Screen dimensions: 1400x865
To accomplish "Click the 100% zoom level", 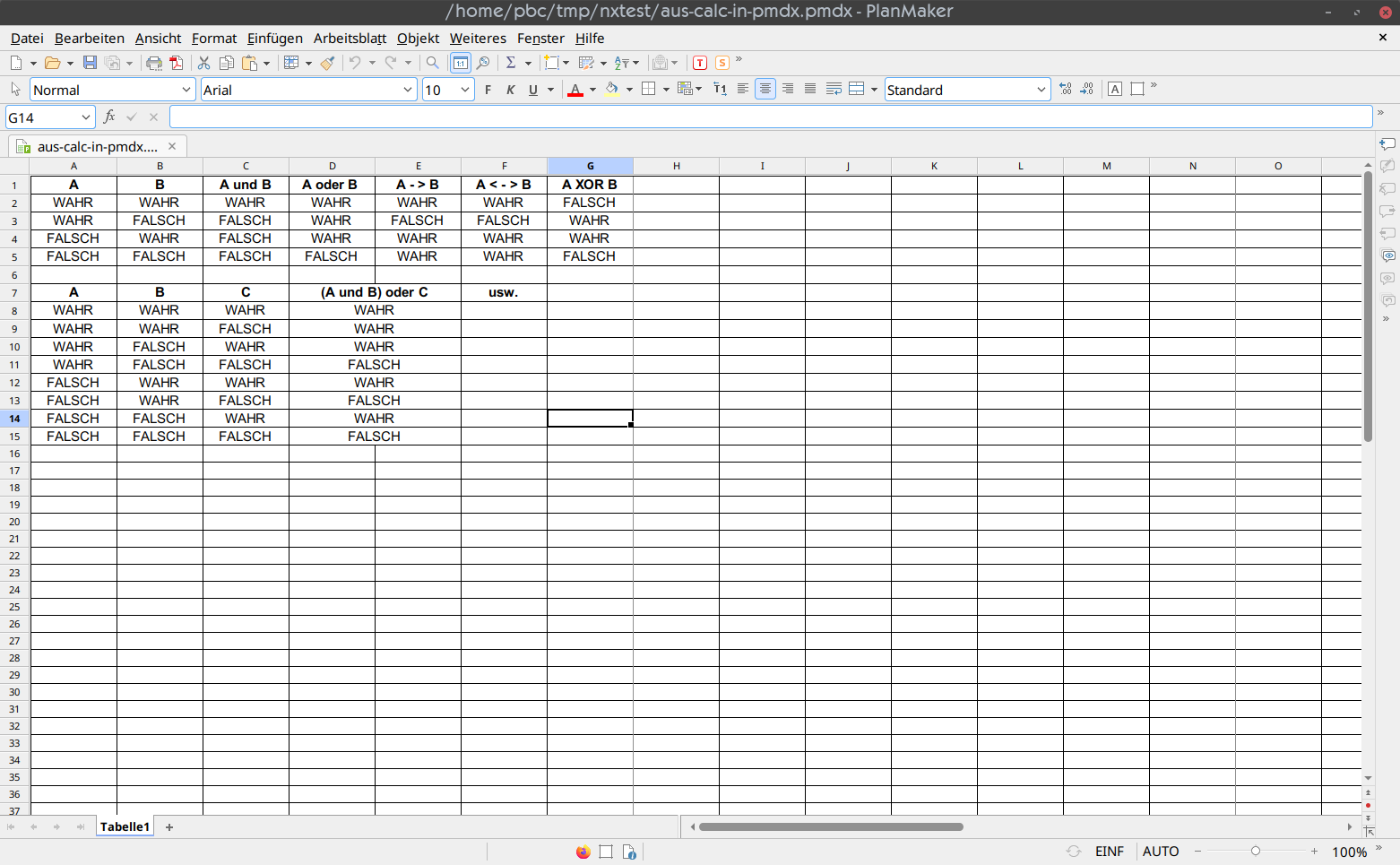I will pos(1350,852).
